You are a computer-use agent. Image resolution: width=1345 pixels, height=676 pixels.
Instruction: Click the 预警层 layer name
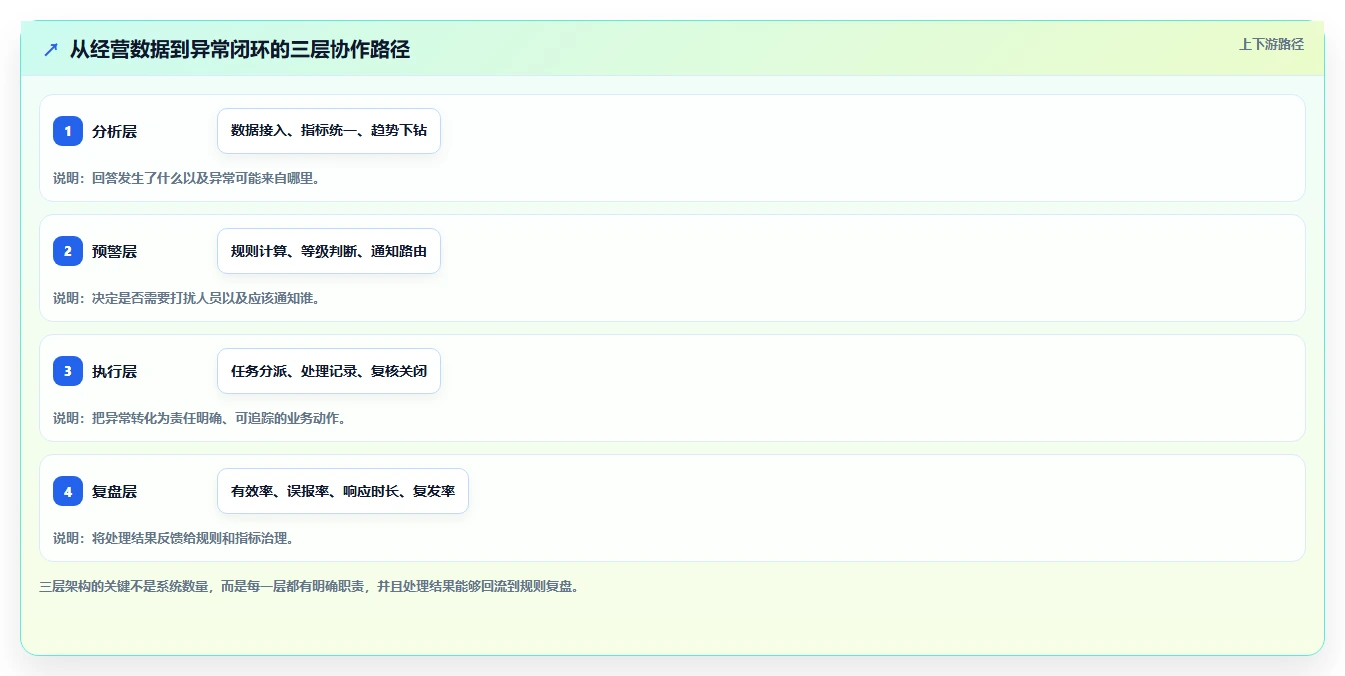click(x=114, y=251)
